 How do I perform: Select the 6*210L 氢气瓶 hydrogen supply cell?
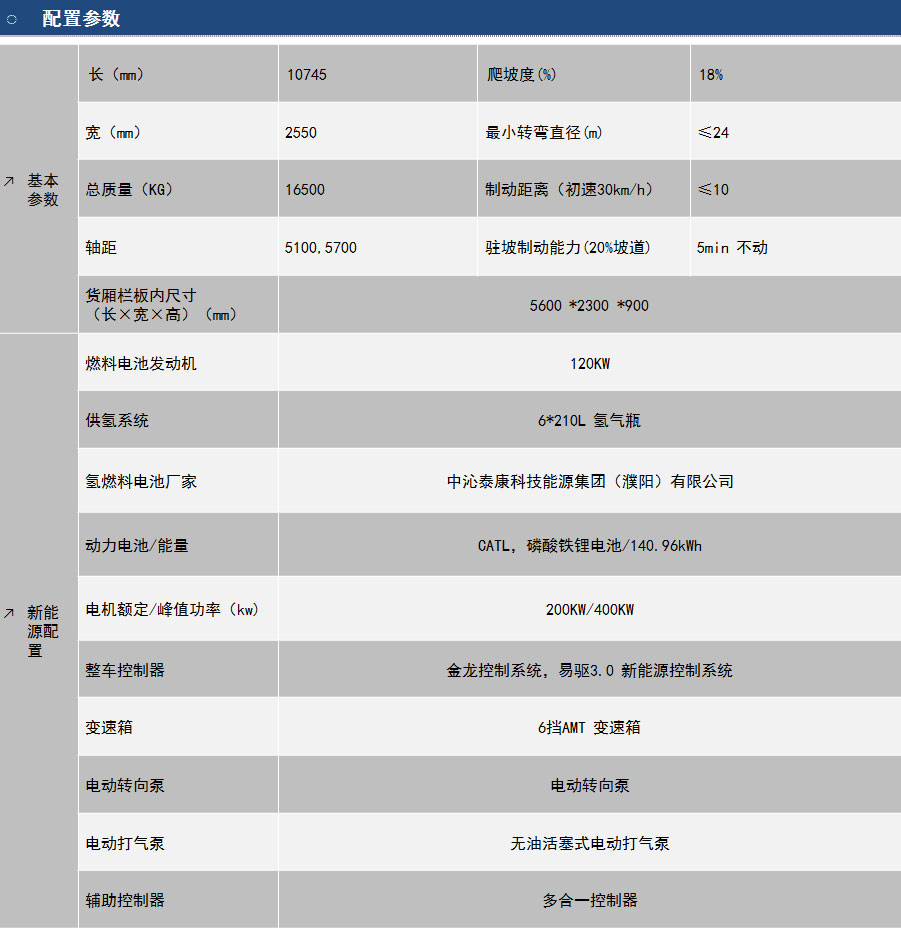[x=589, y=421]
